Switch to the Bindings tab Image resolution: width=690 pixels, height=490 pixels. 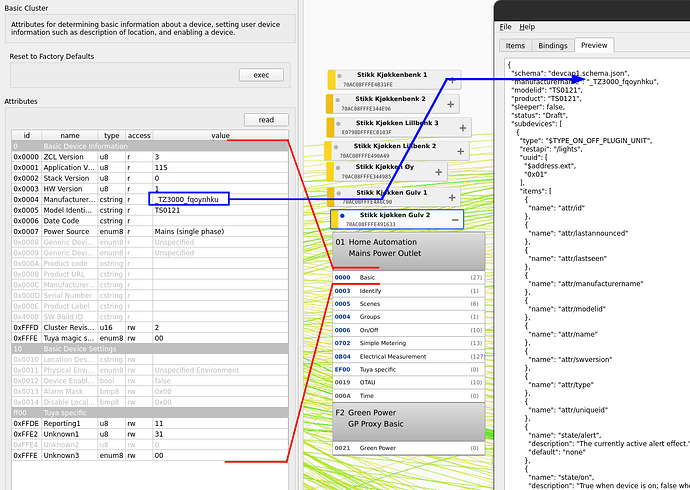point(553,46)
